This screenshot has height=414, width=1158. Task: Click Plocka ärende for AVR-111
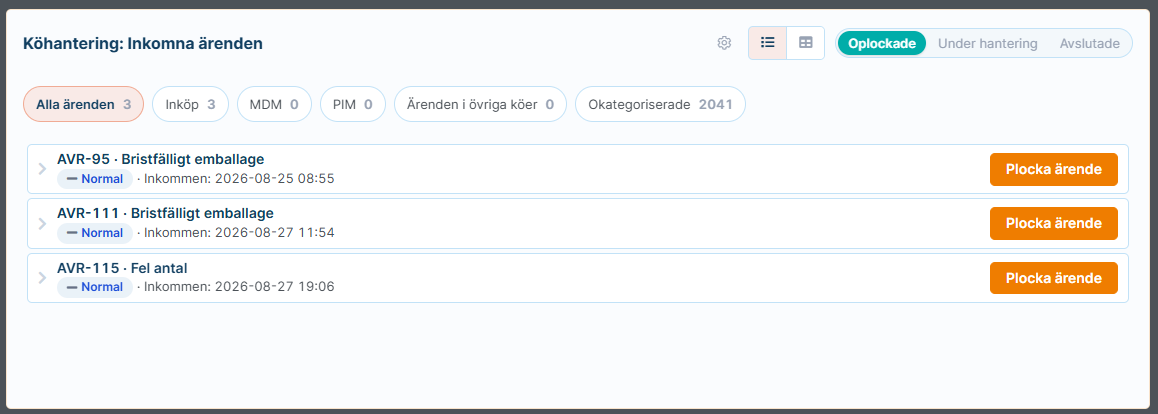(1054, 224)
